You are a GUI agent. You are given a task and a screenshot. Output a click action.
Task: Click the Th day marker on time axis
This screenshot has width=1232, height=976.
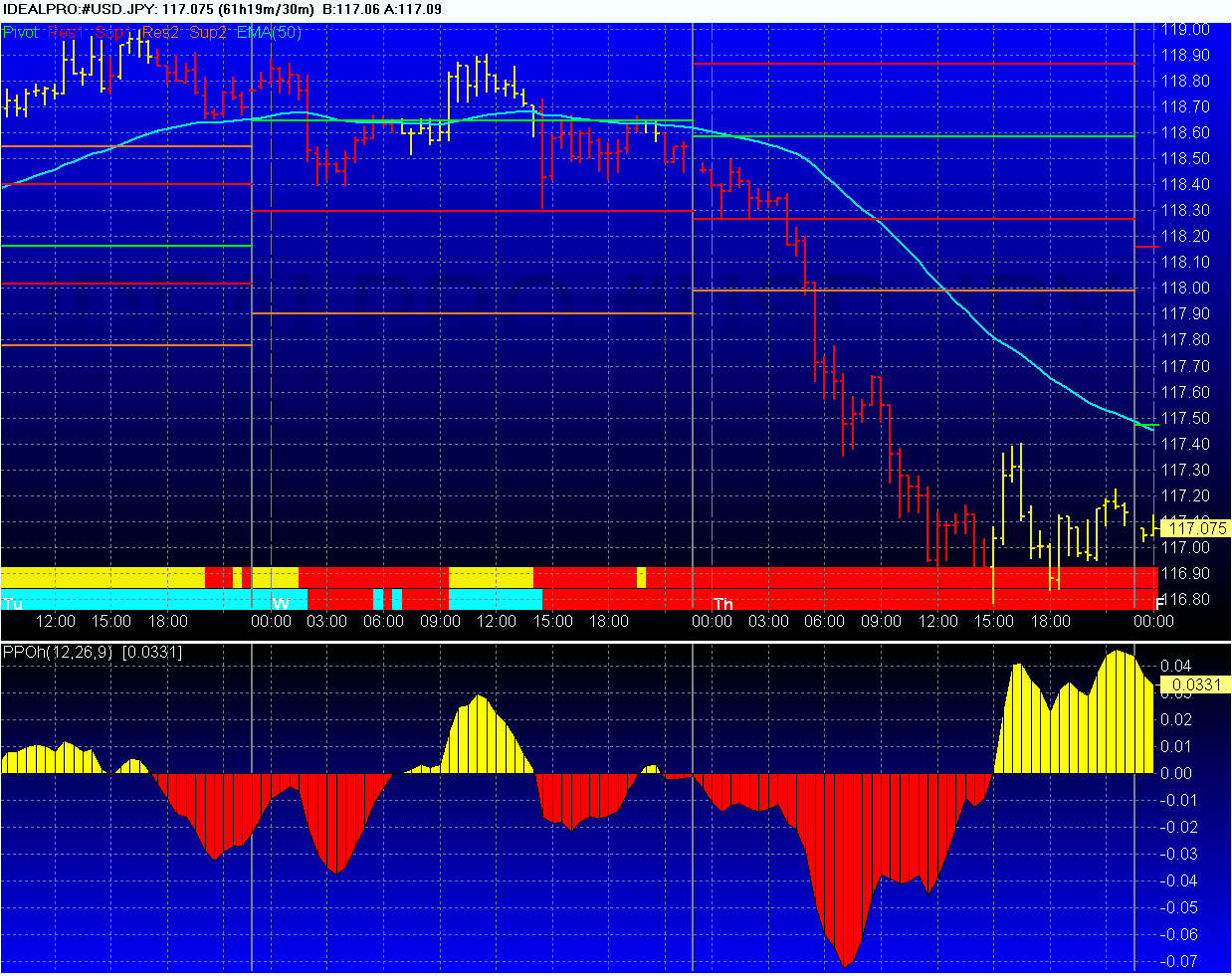click(x=722, y=604)
